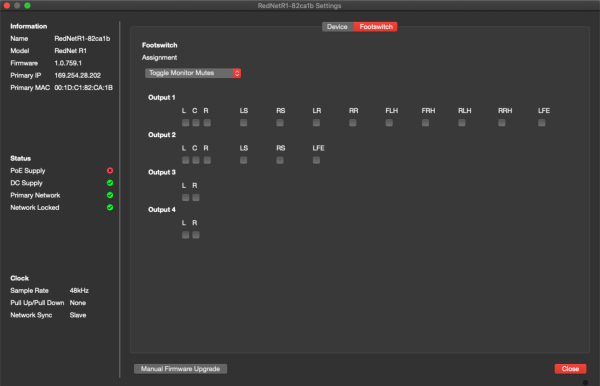Toggle Output 1 LS checkbox
The height and width of the screenshot is (386, 600).
(x=243, y=123)
